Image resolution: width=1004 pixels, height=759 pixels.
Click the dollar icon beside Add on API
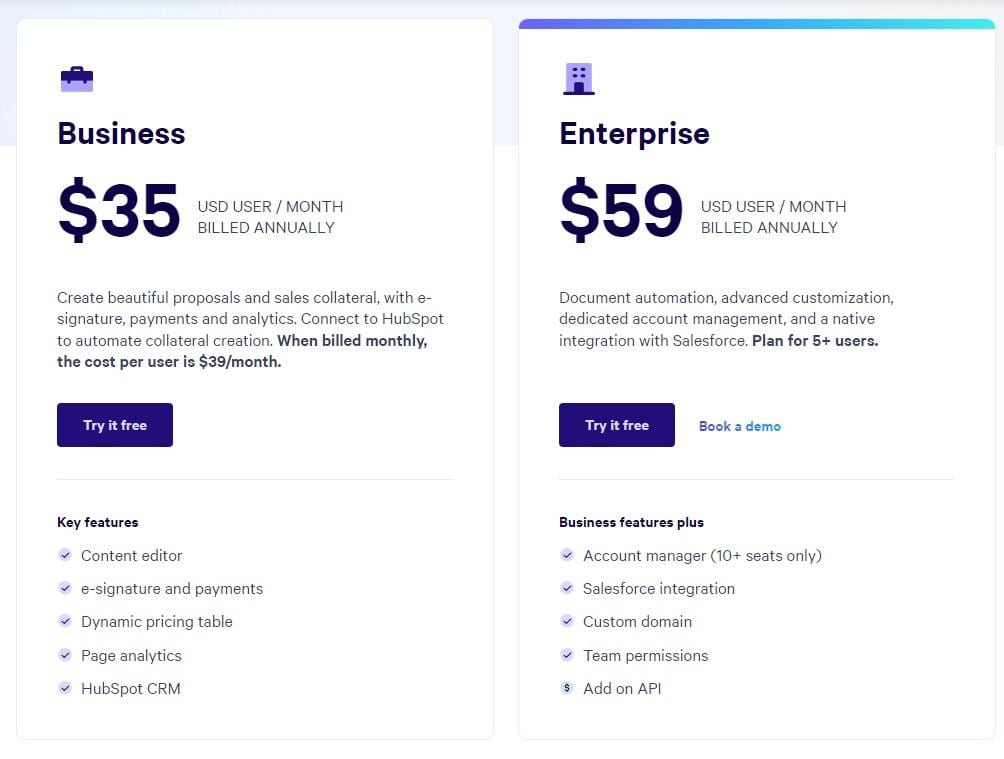(567, 689)
